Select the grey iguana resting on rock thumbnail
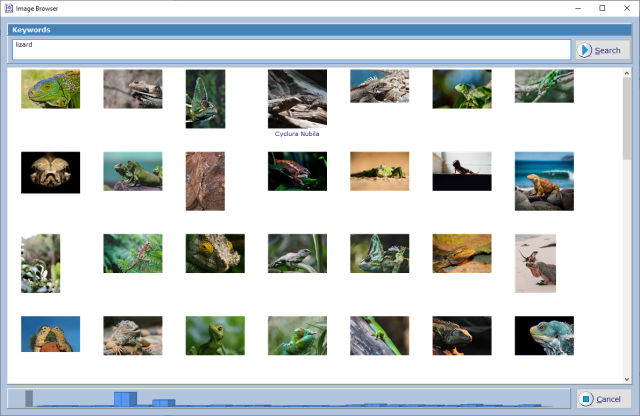The width and height of the screenshot is (640, 416). point(133,336)
